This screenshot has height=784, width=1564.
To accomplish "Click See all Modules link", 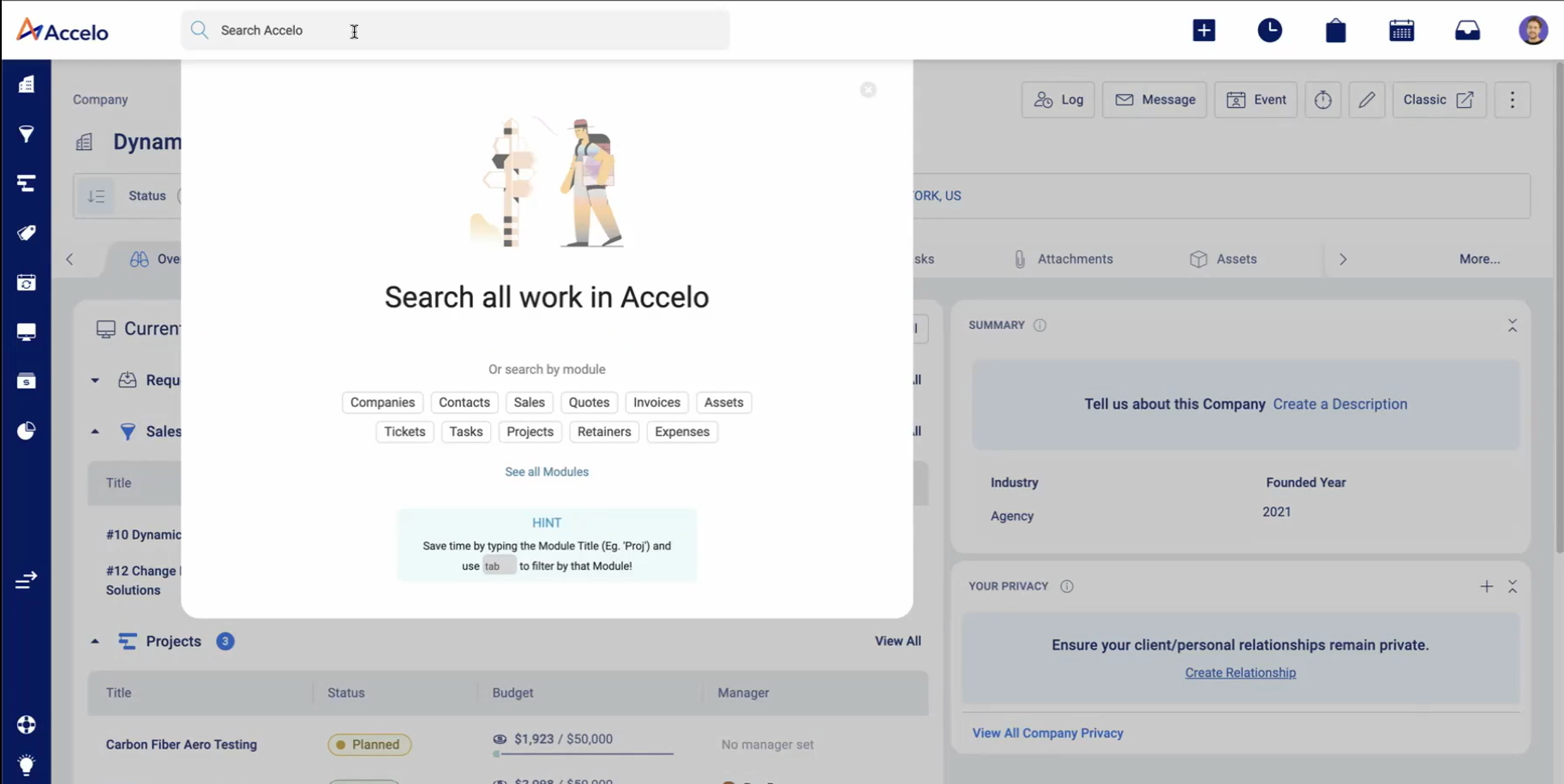I will [547, 472].
